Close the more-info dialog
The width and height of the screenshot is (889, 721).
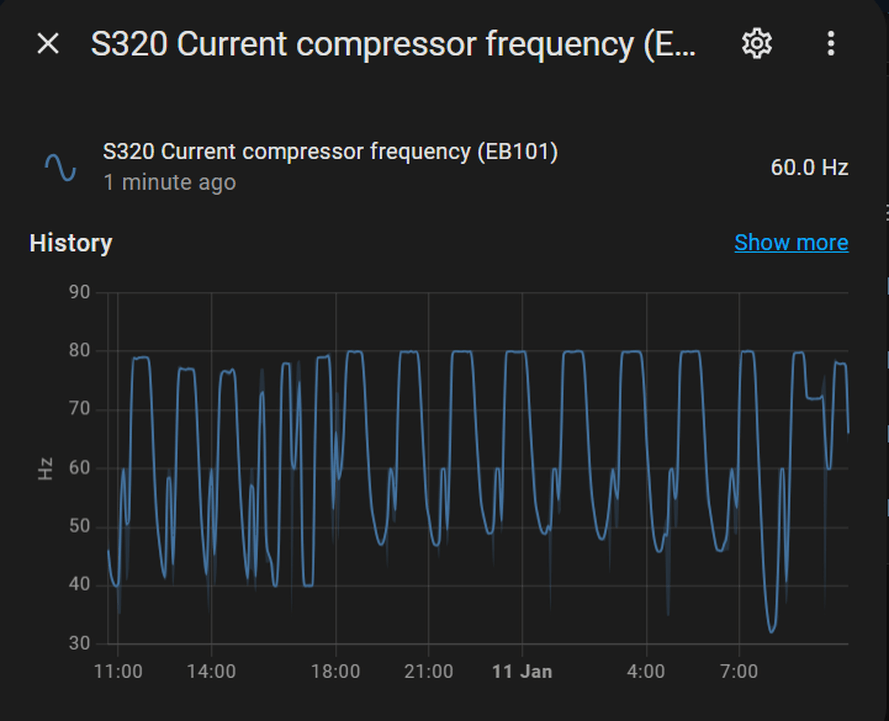click(x=48, y=43)
